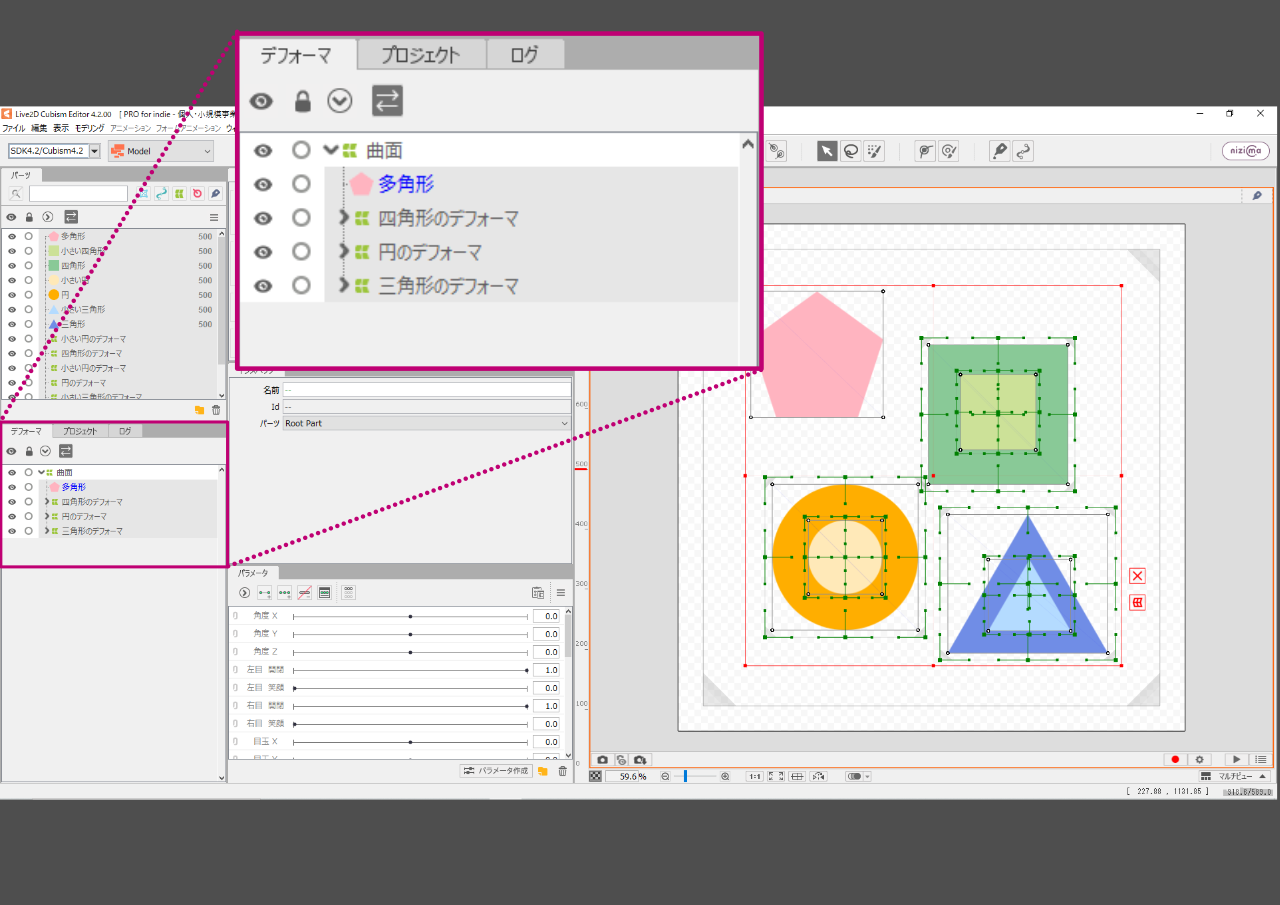Screen dimensions: 1280x905
Task: Click the swap arrows icon in Parts palette header
Action: [70, 217]
